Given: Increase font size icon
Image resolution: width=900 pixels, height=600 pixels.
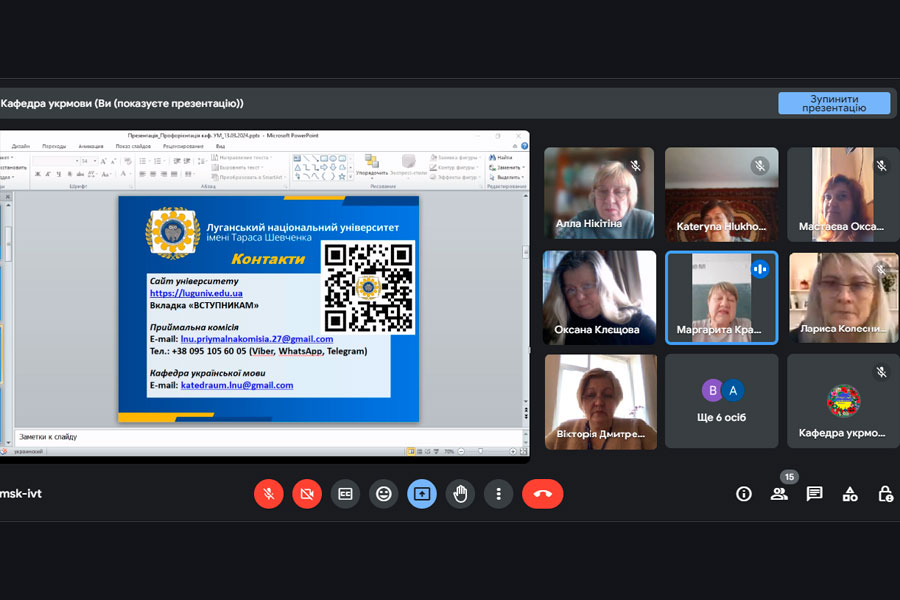Looking at the screenshot, I should (x=104, y=161).
